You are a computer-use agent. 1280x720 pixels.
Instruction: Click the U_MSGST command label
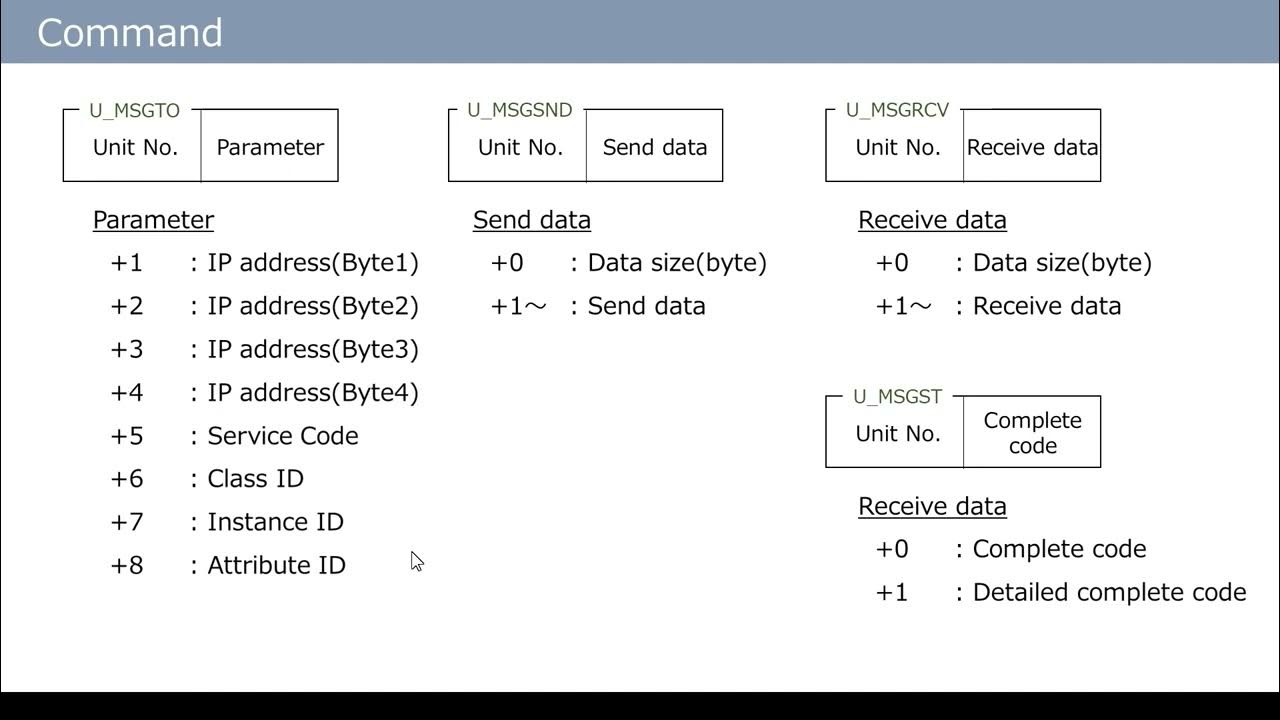tap(897, 397)
